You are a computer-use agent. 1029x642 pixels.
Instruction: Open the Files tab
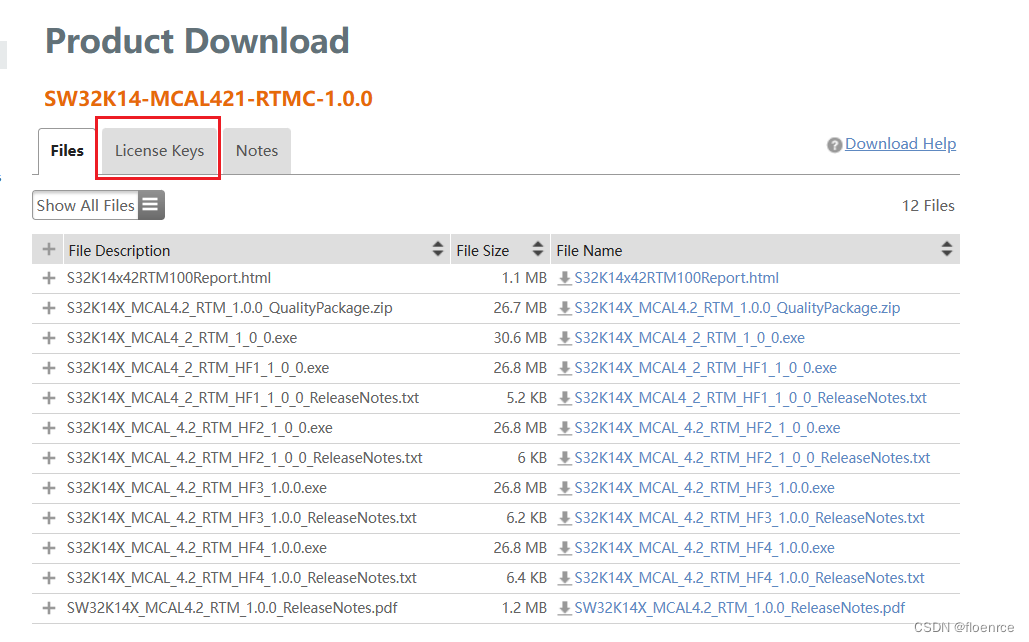tap(67, 151)
